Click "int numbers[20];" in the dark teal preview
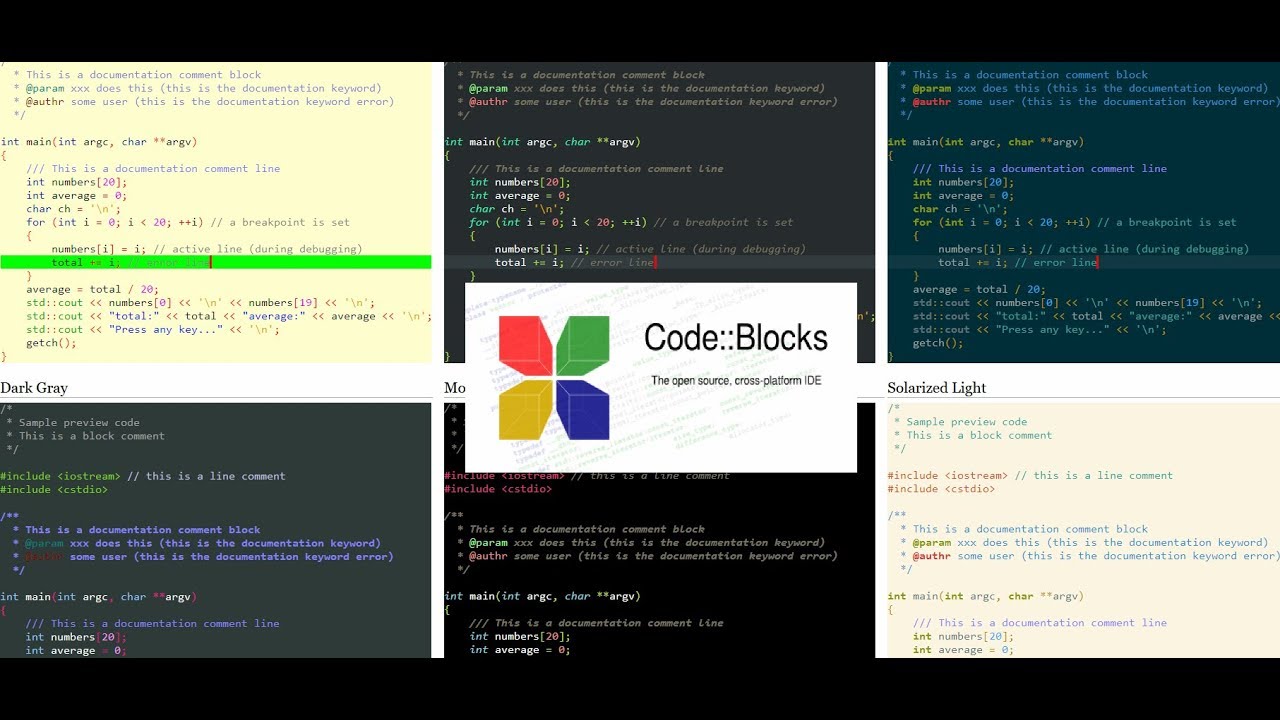 963,182
